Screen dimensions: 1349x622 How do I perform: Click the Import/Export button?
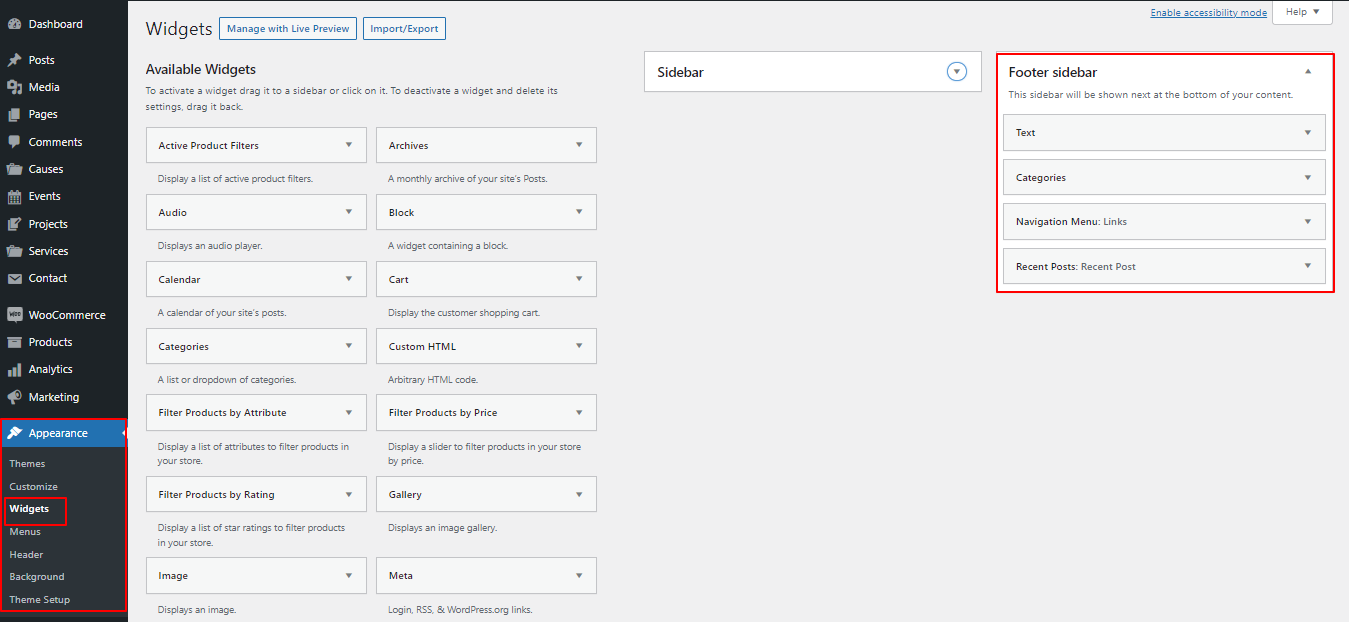tap(404, 29)
